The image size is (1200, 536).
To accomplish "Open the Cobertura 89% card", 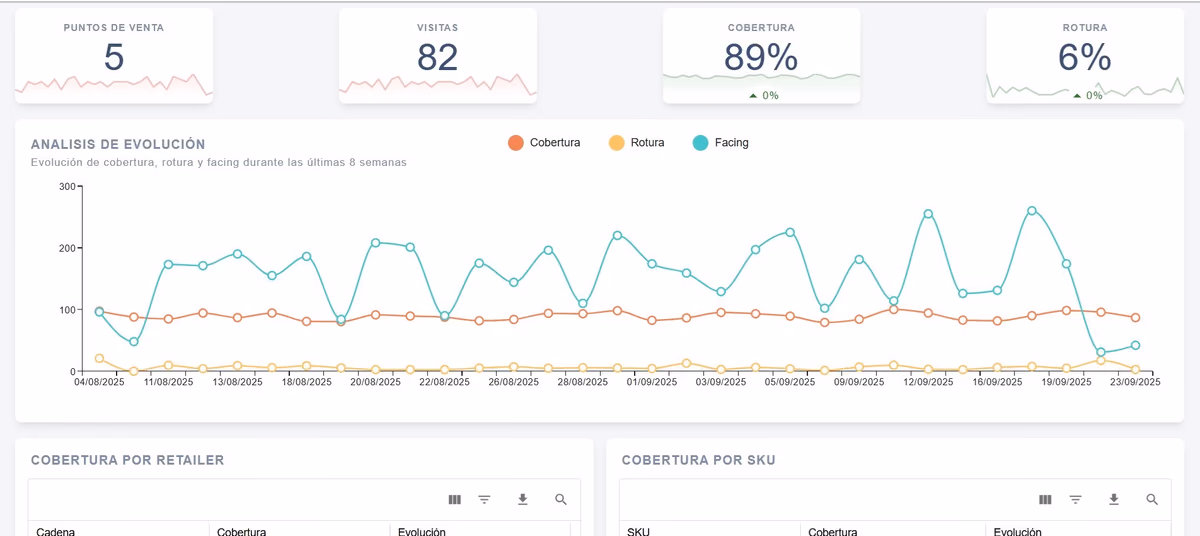I will tap(761, 55).
